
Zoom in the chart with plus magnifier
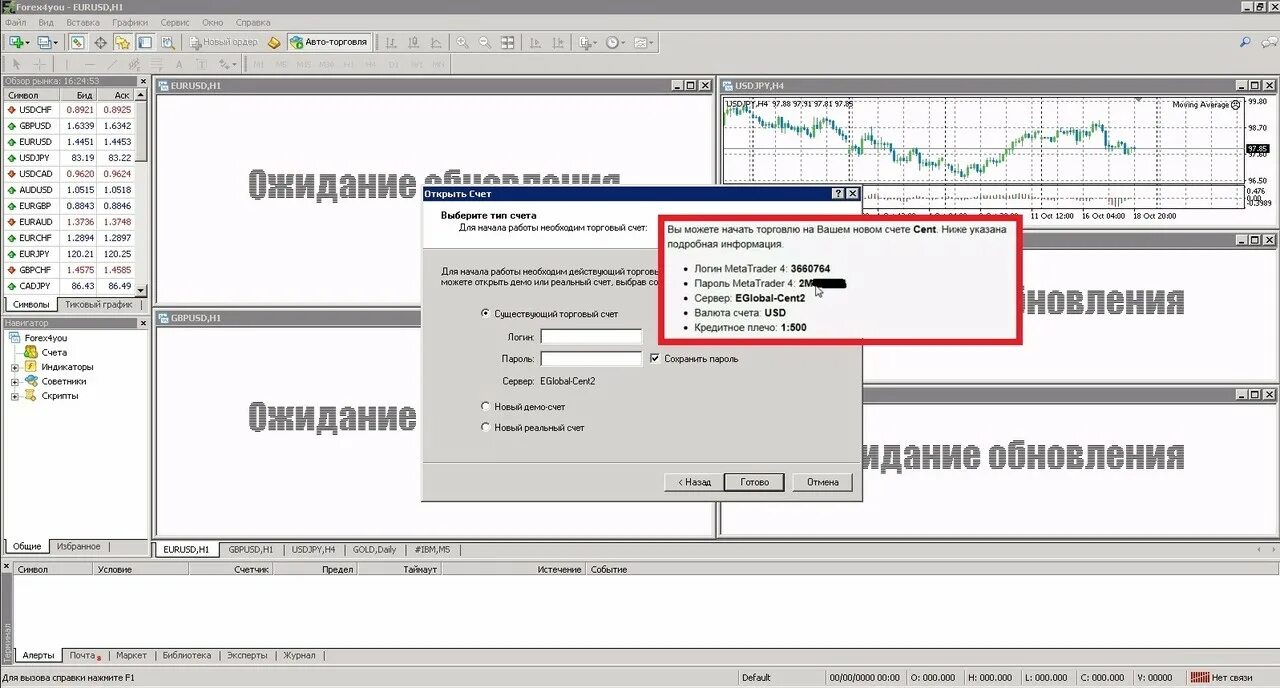tap(462, 42)
